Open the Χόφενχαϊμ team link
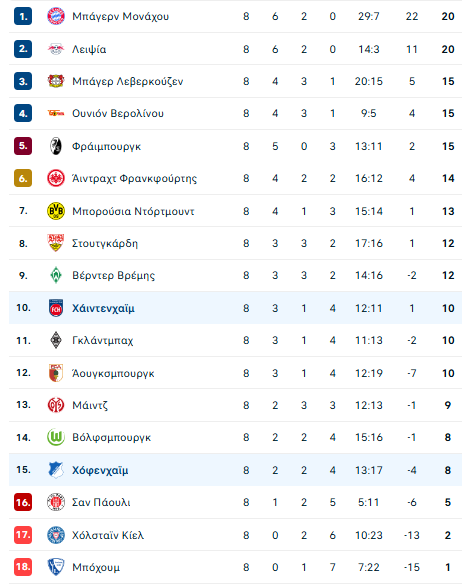 tap(100, 470)
